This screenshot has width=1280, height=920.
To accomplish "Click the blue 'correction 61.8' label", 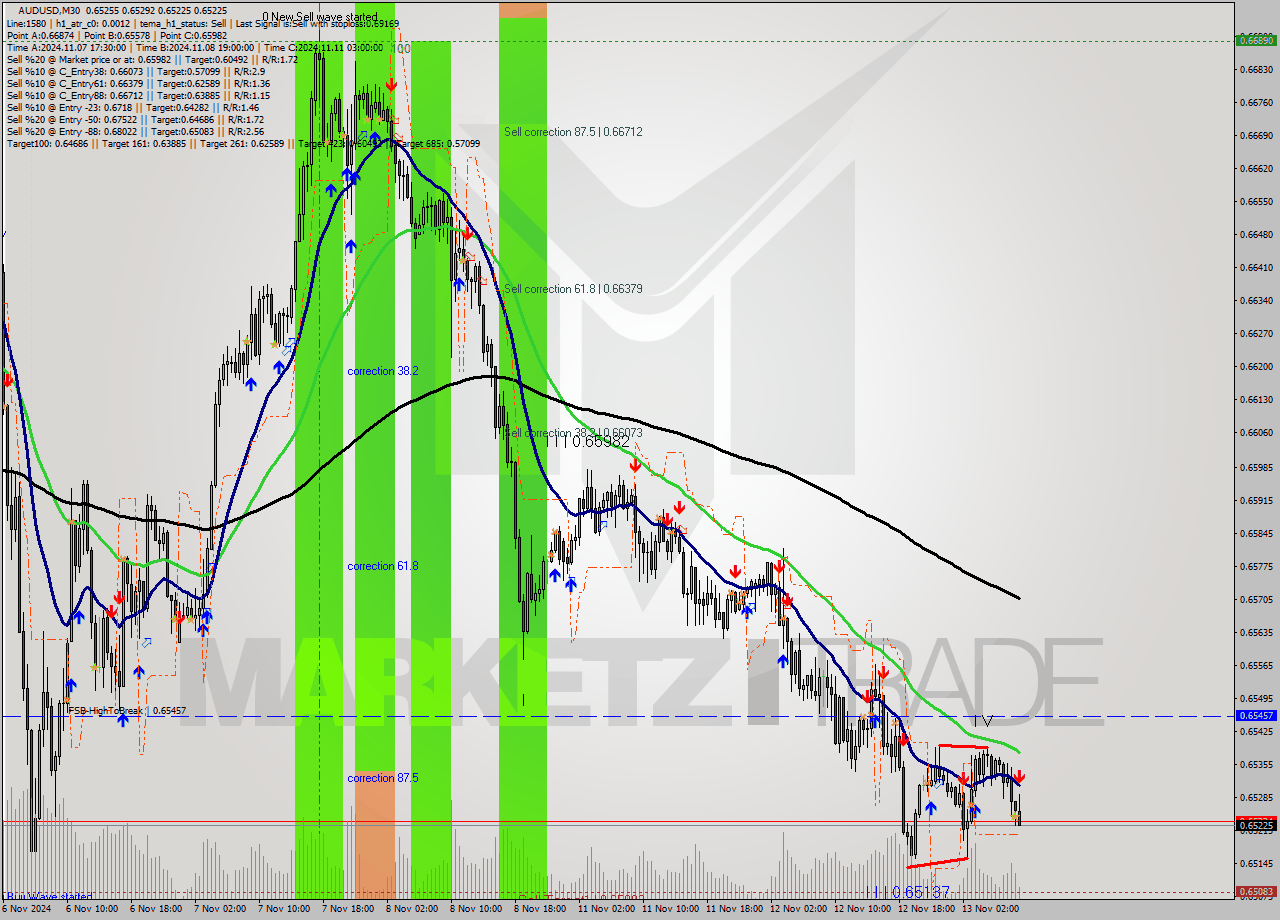I will pyautogui.click(x=383, y=566).
